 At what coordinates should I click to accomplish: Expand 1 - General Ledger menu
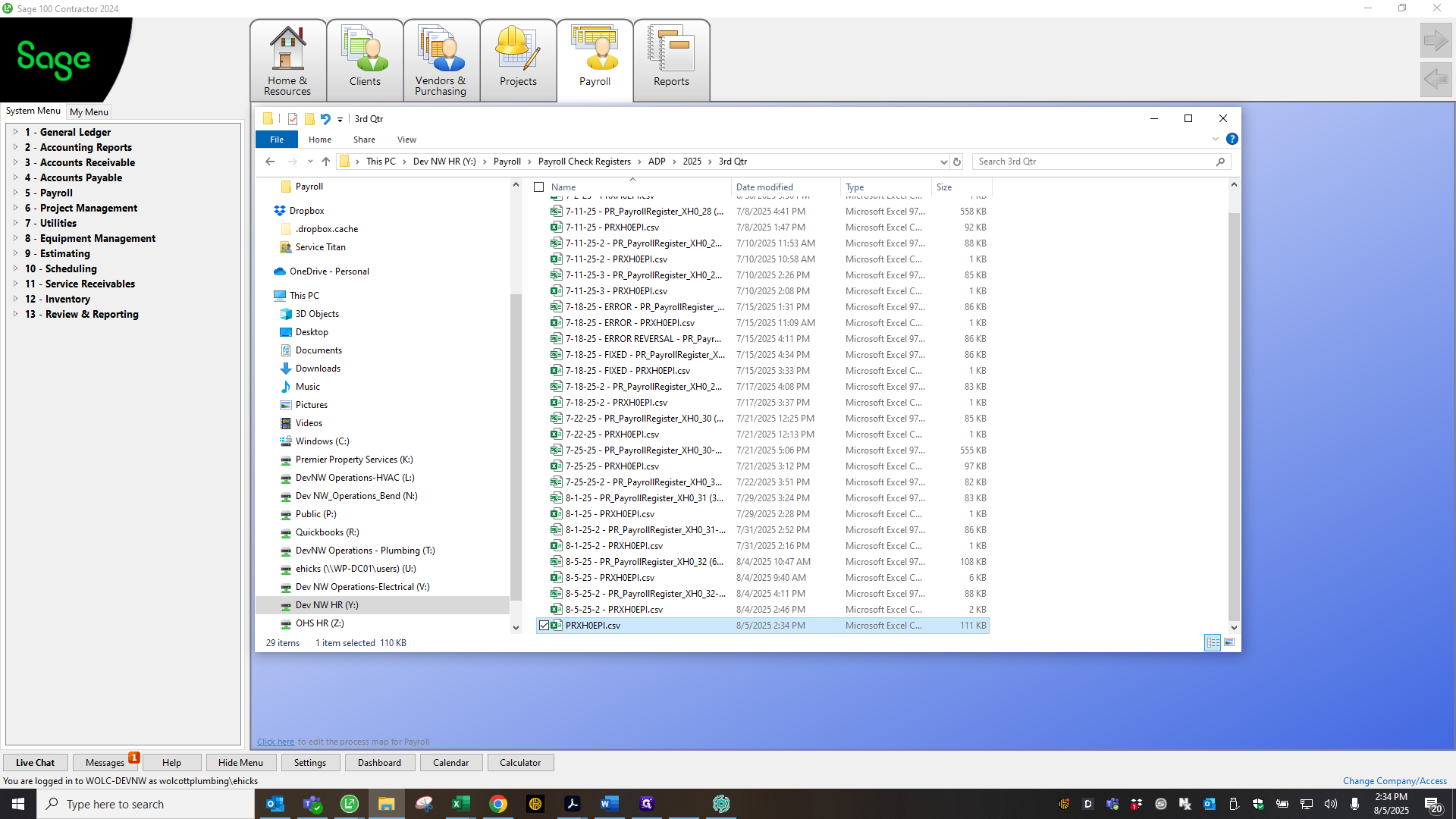15,132
